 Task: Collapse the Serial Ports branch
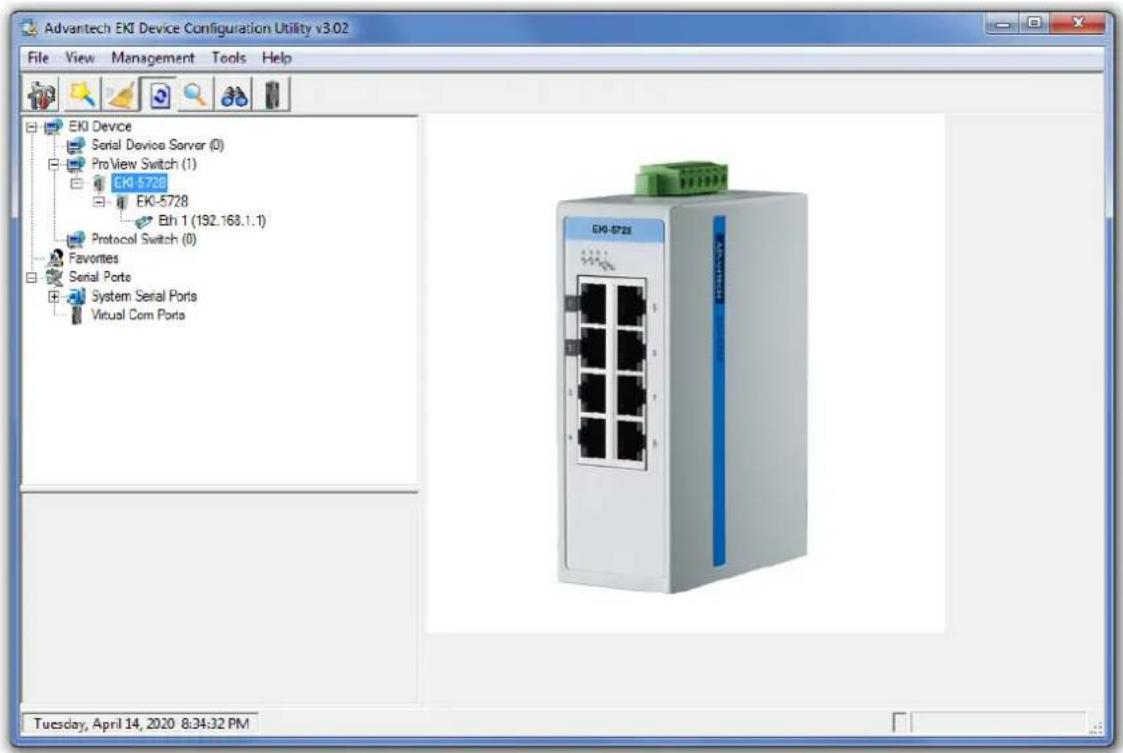tap(32, 277)
